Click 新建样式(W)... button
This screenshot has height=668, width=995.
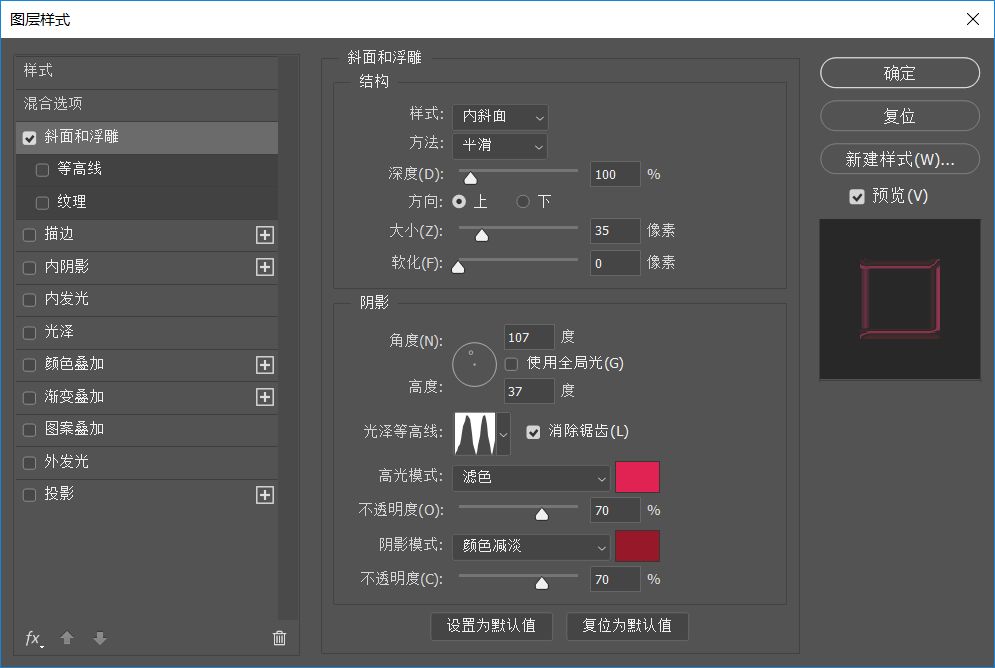tap(899, 159)
